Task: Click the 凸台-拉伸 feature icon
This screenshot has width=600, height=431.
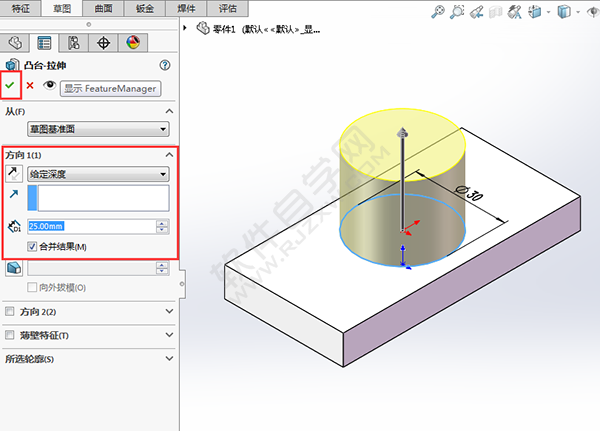Action: pos(12,65)
